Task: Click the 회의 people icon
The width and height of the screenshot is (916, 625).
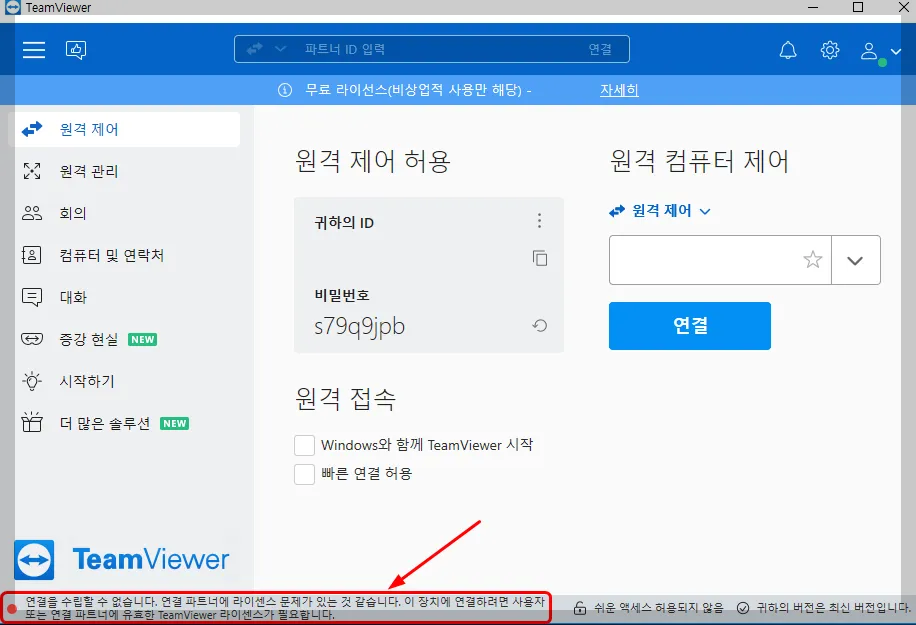Action: click(32, 213)
